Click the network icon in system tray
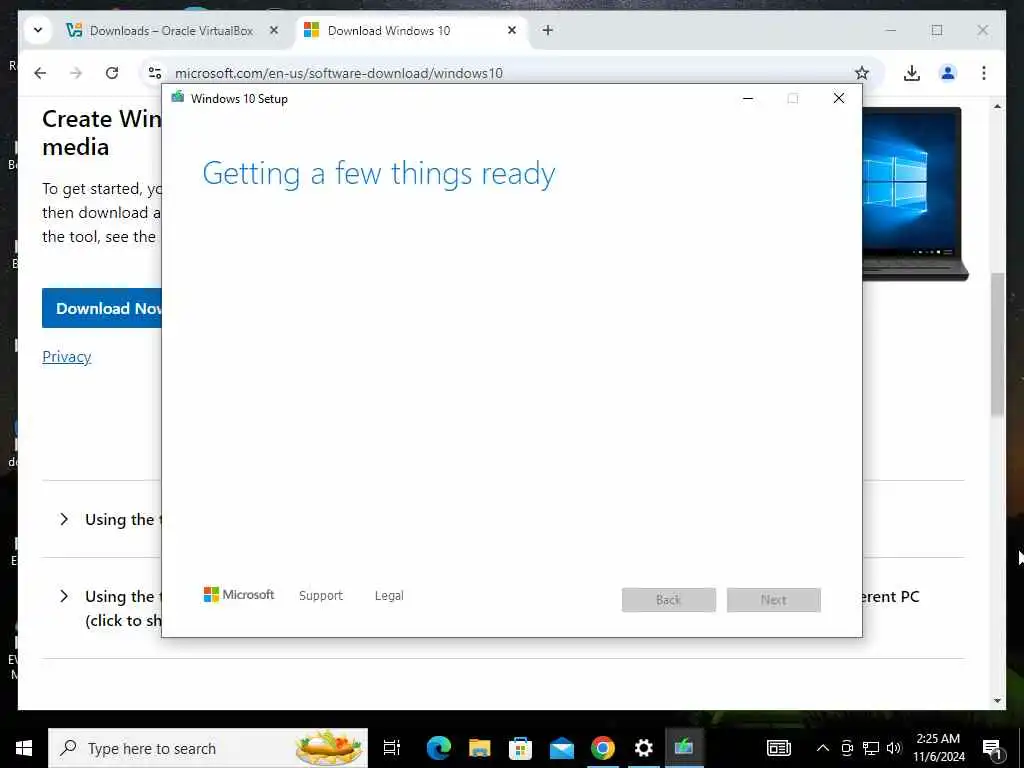This screenshot has height=768, width=1024. click(871, 748)
